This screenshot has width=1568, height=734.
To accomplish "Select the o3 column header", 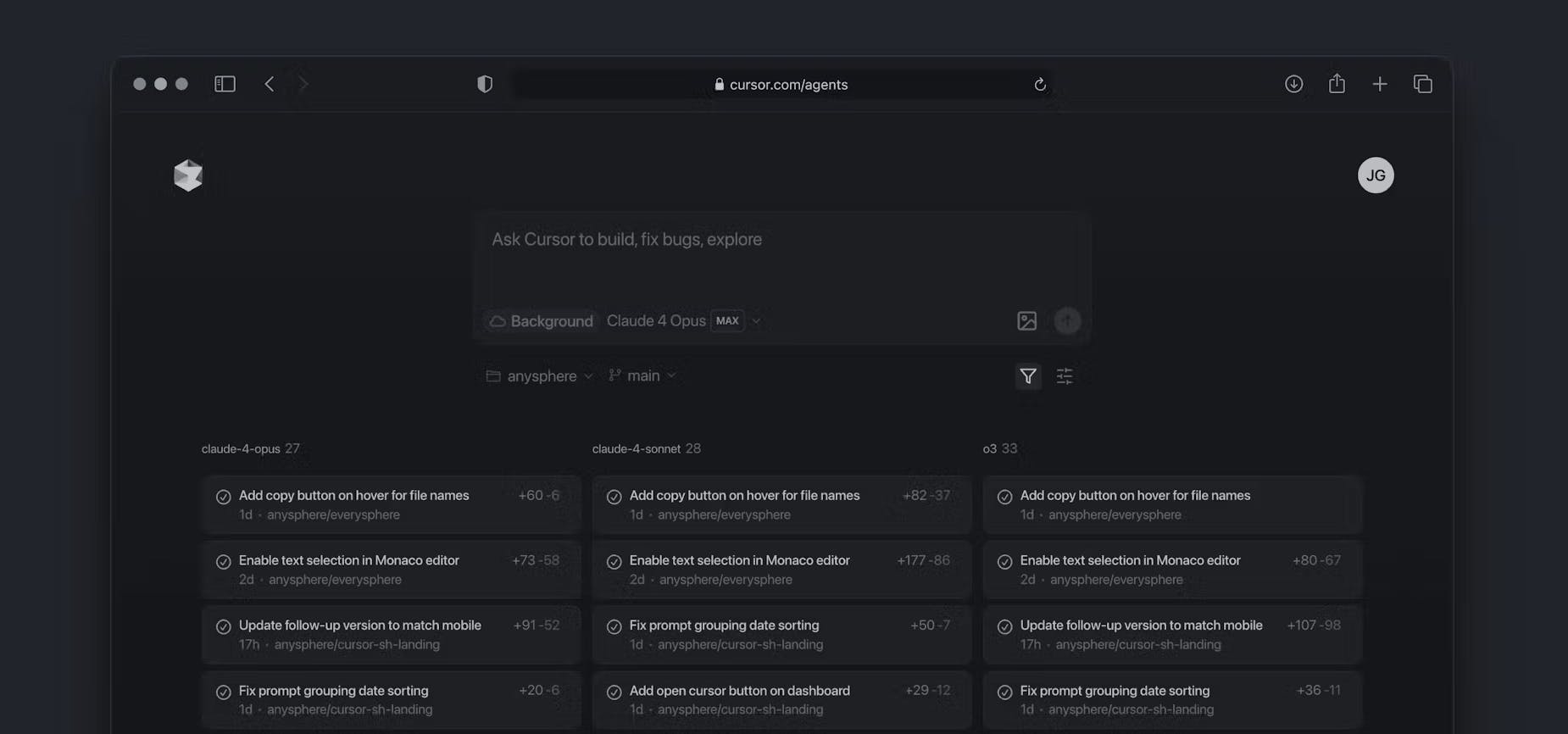I will (x=999, y=448).
